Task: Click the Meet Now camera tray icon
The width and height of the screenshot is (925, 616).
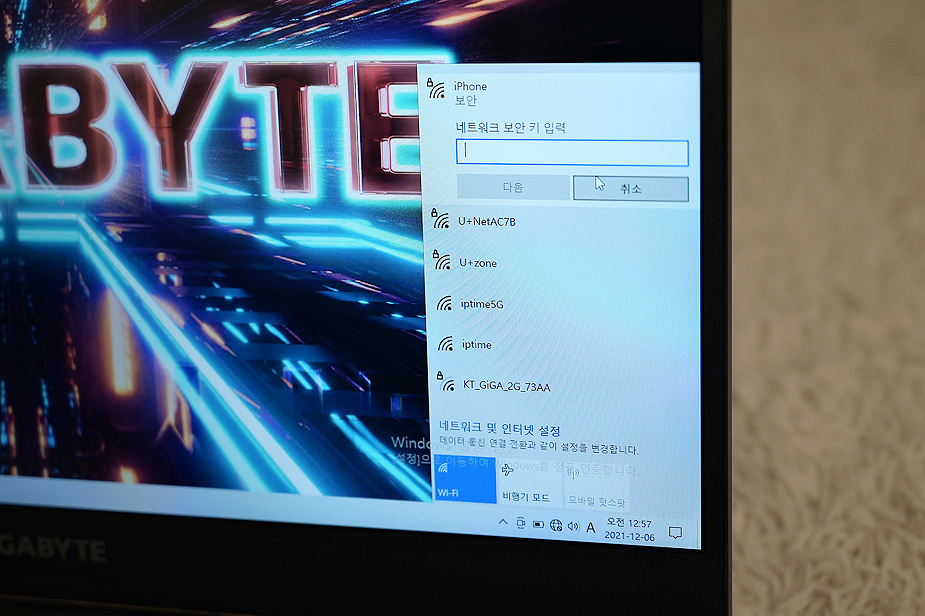Action: click(x=520, y=523)
